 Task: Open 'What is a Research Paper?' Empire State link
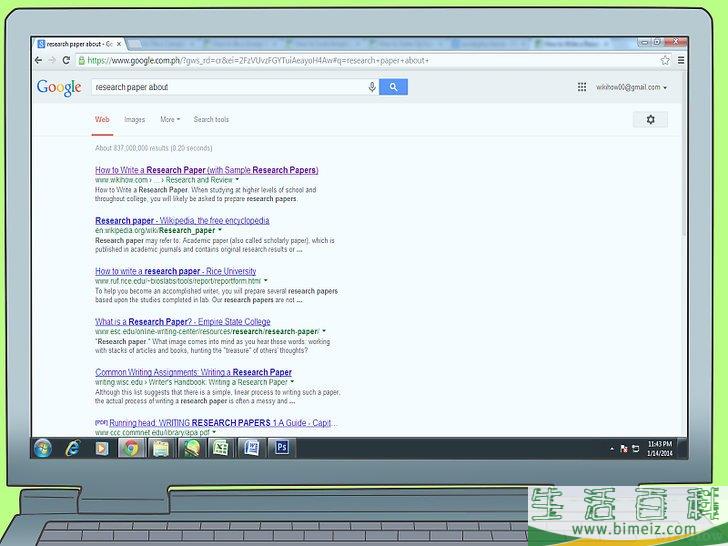(182, 322)
